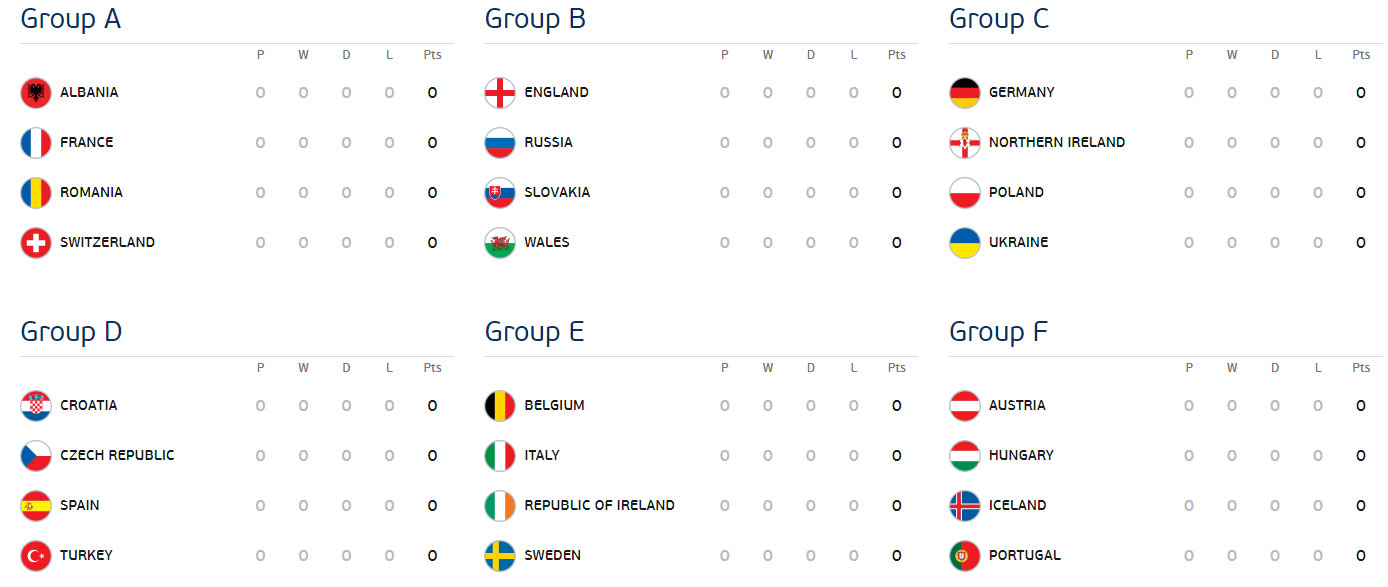Open the GERMANY team link

(x=1022, y=92)
